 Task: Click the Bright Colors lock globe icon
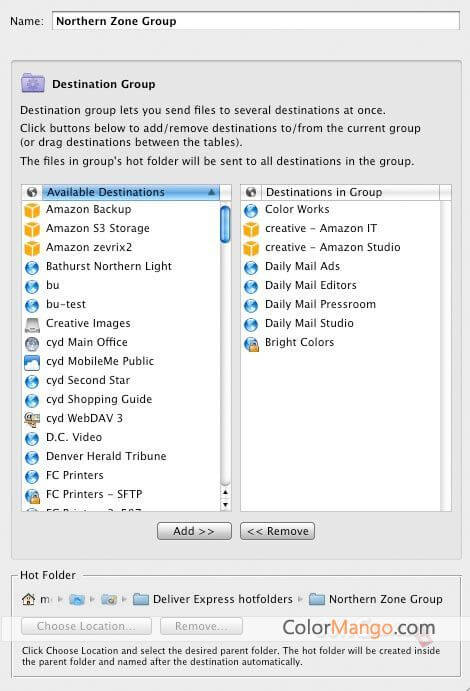(251, 343)
